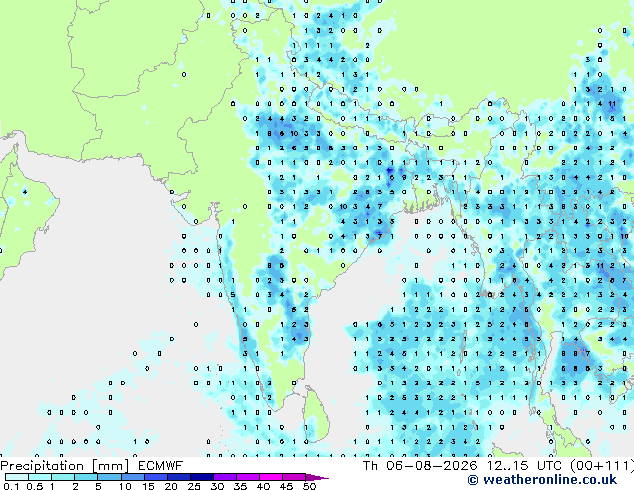Click the 0.1–0.5 mm lightest legend swatch

click(x=17, y=477)
